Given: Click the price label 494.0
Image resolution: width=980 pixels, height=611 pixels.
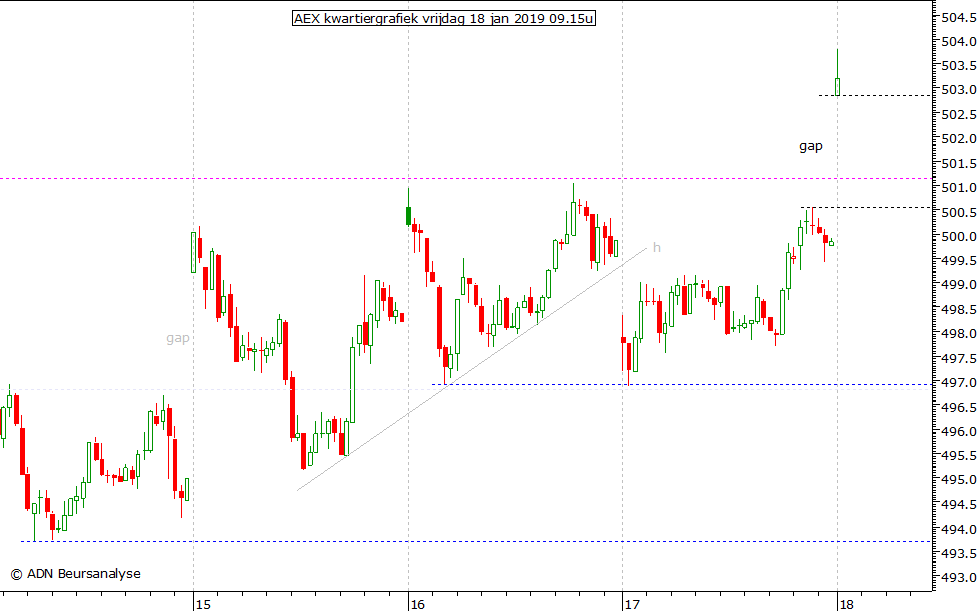Looking at the screenshot, I should [959, 529].
